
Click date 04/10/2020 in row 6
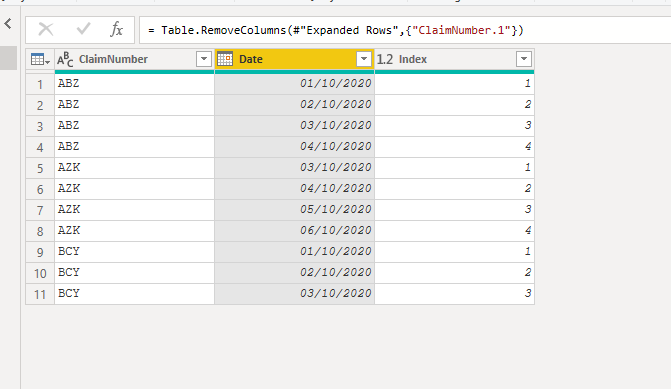[x=294, y=189]
